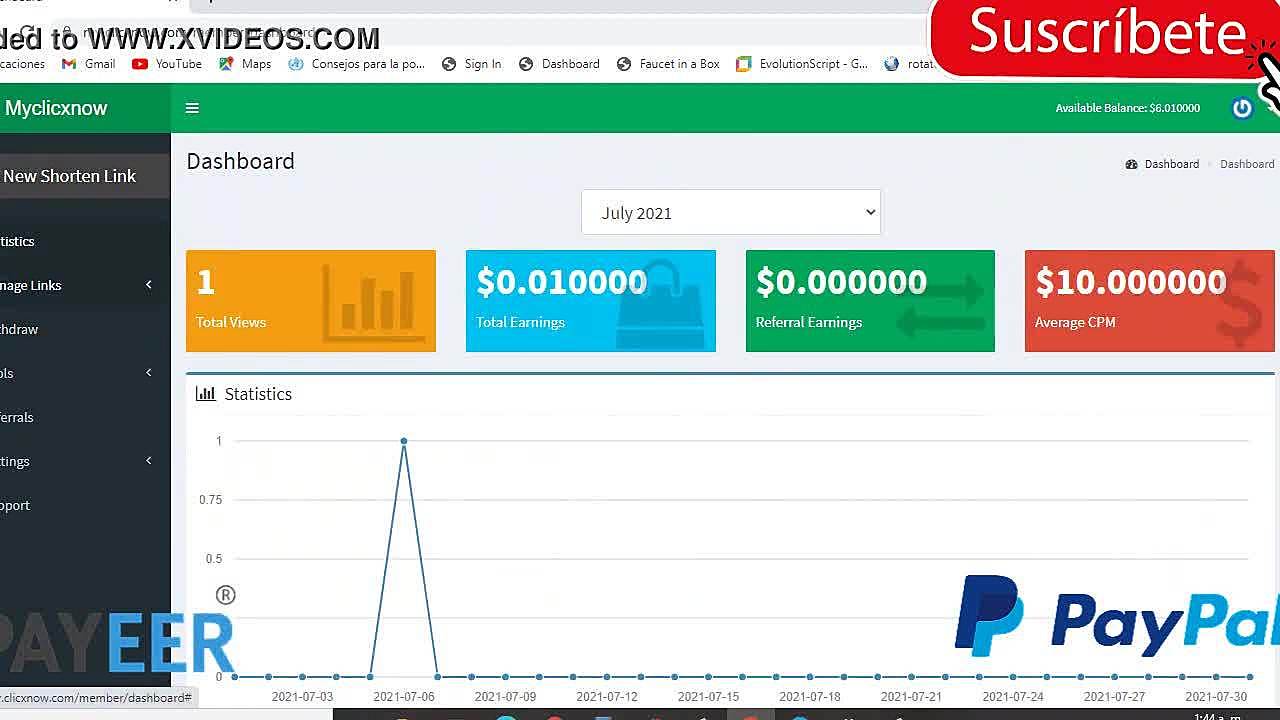Click the Total Earnings blue card
Screen dimensions: 1280x720
(x=591, y=301)
